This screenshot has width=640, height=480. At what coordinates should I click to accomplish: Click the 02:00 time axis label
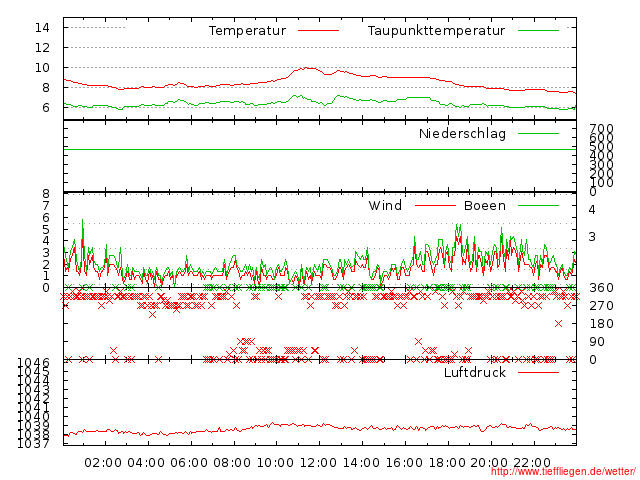(x=103, y=463)
